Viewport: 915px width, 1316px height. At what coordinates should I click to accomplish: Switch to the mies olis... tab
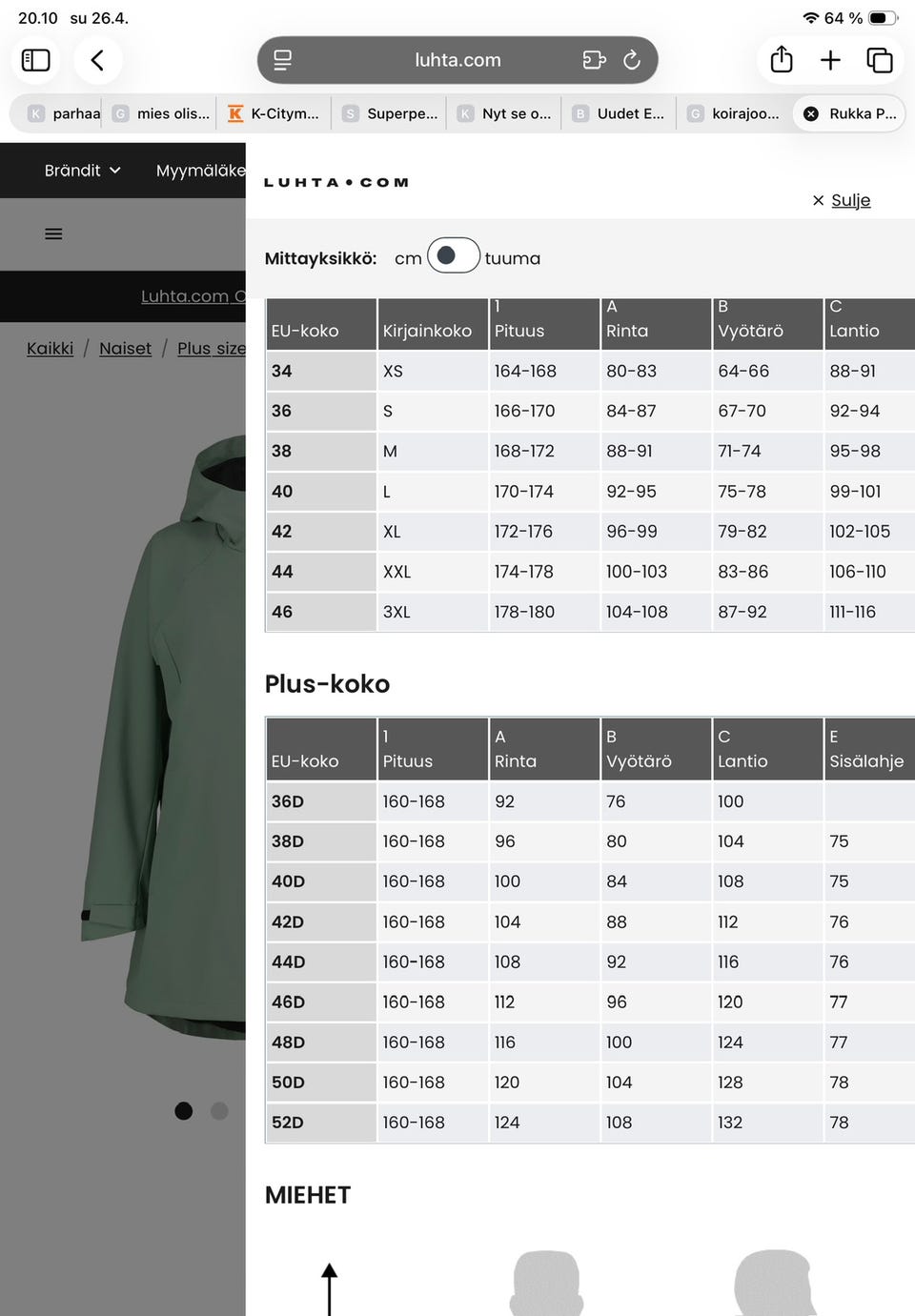(x=161, y=113)
